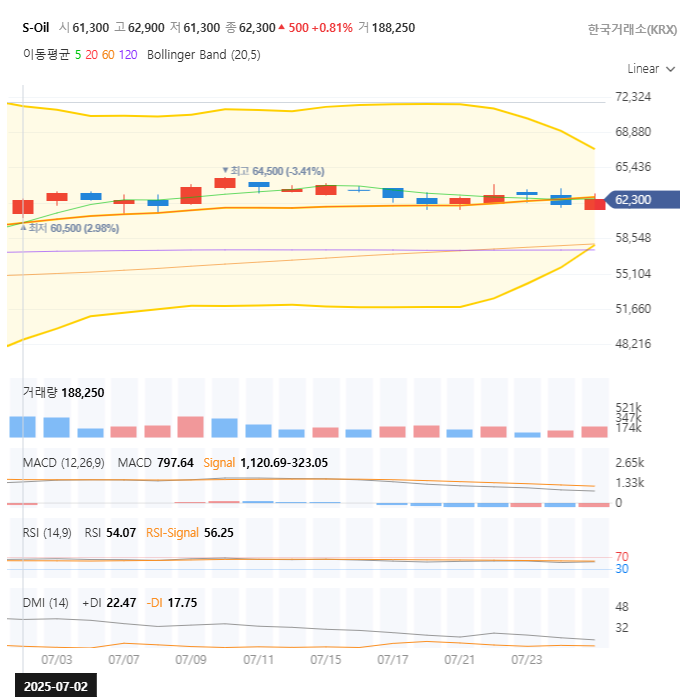Click the tall red volume bar above 07/09
The width and height of the screenshot is (680, 697).
(191, 427)
